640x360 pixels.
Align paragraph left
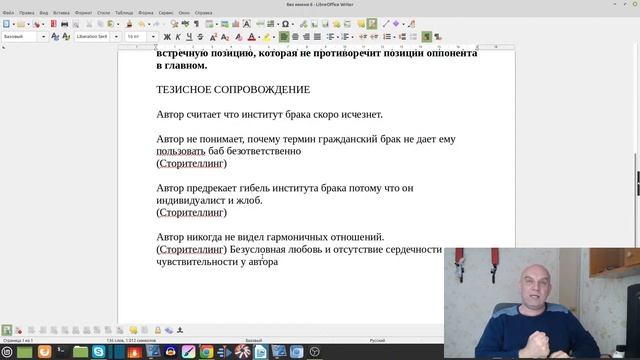[284, 37]
